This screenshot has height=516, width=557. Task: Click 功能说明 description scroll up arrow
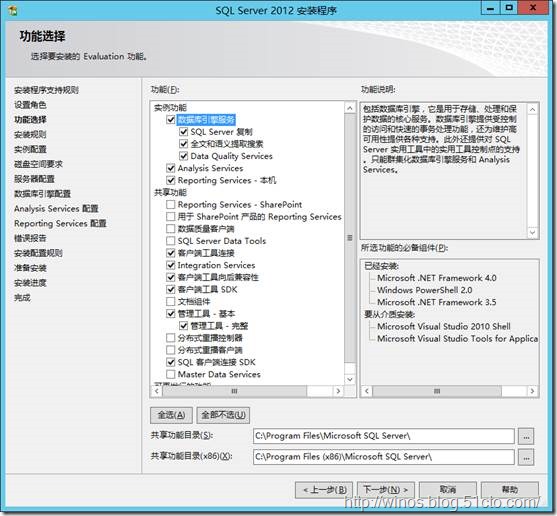pyautogui.click(x=532, y=109)
